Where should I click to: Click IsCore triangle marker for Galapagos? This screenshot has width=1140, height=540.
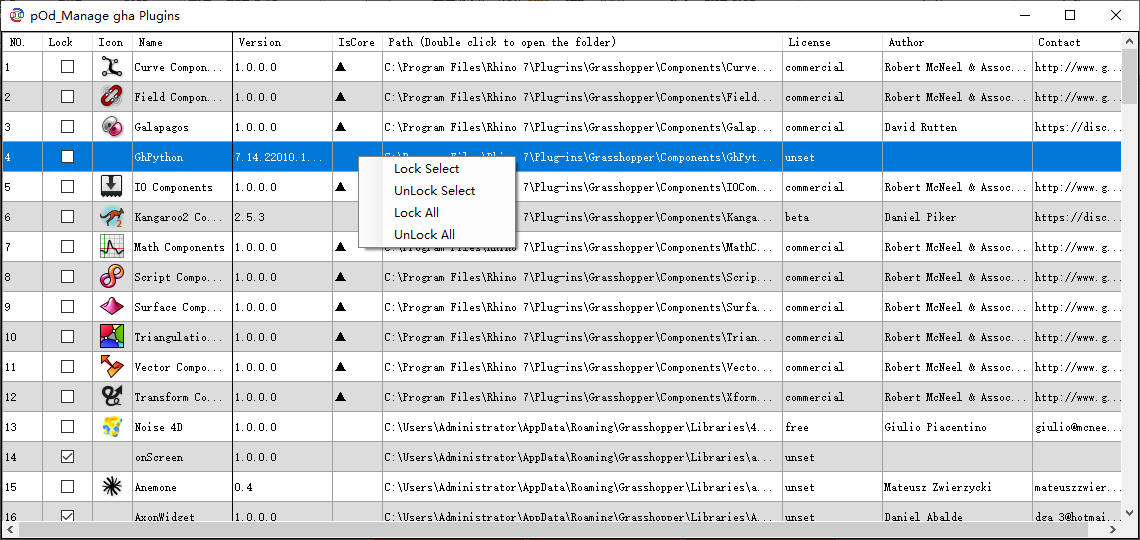coord(340,126)
